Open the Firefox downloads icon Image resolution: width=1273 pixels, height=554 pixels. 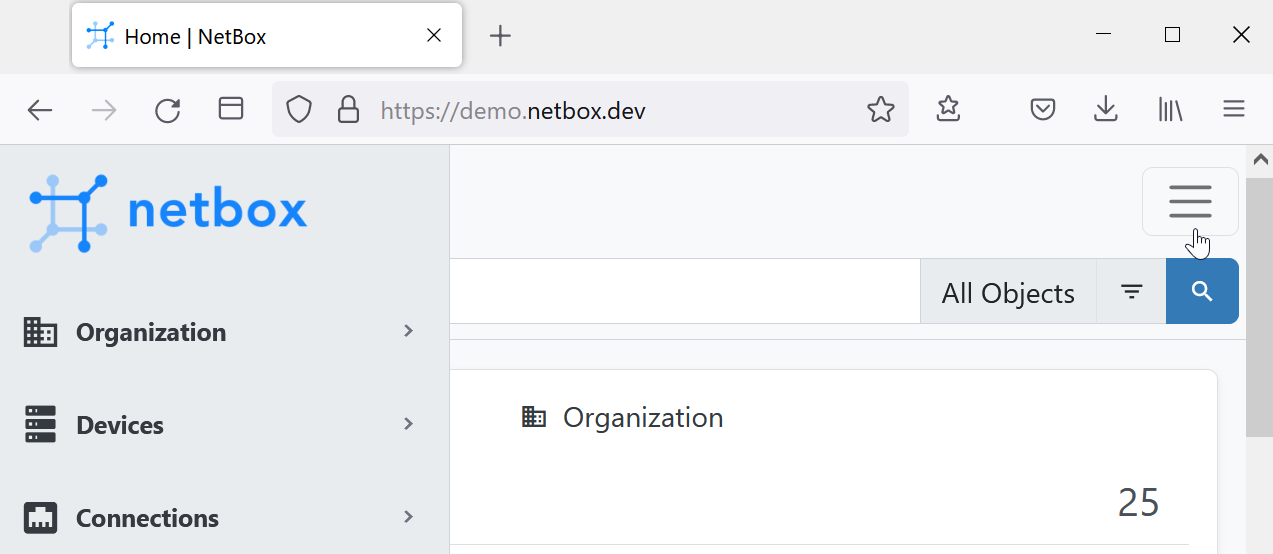coord(1105,109)
